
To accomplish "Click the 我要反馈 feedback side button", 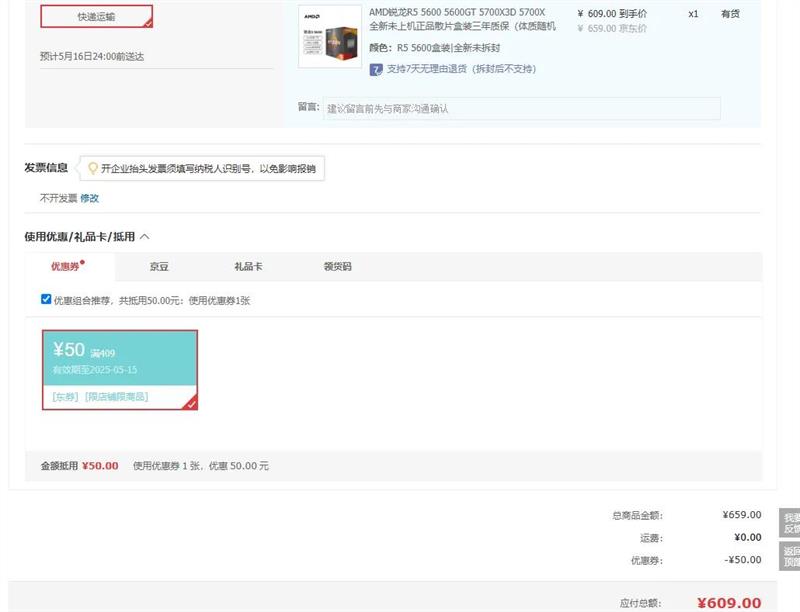I will point(790,523).
